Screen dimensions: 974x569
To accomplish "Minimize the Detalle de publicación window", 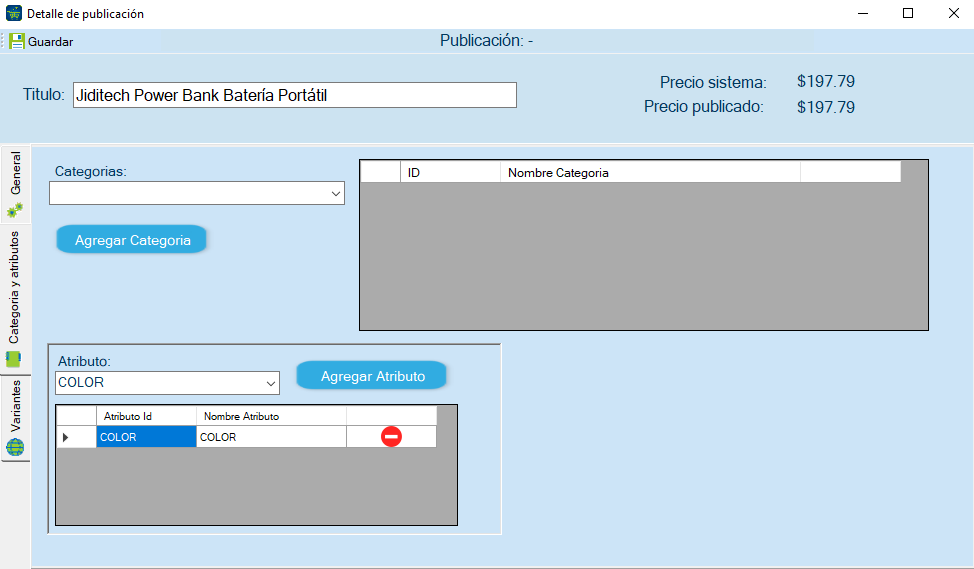I will [x=863, y=13].
